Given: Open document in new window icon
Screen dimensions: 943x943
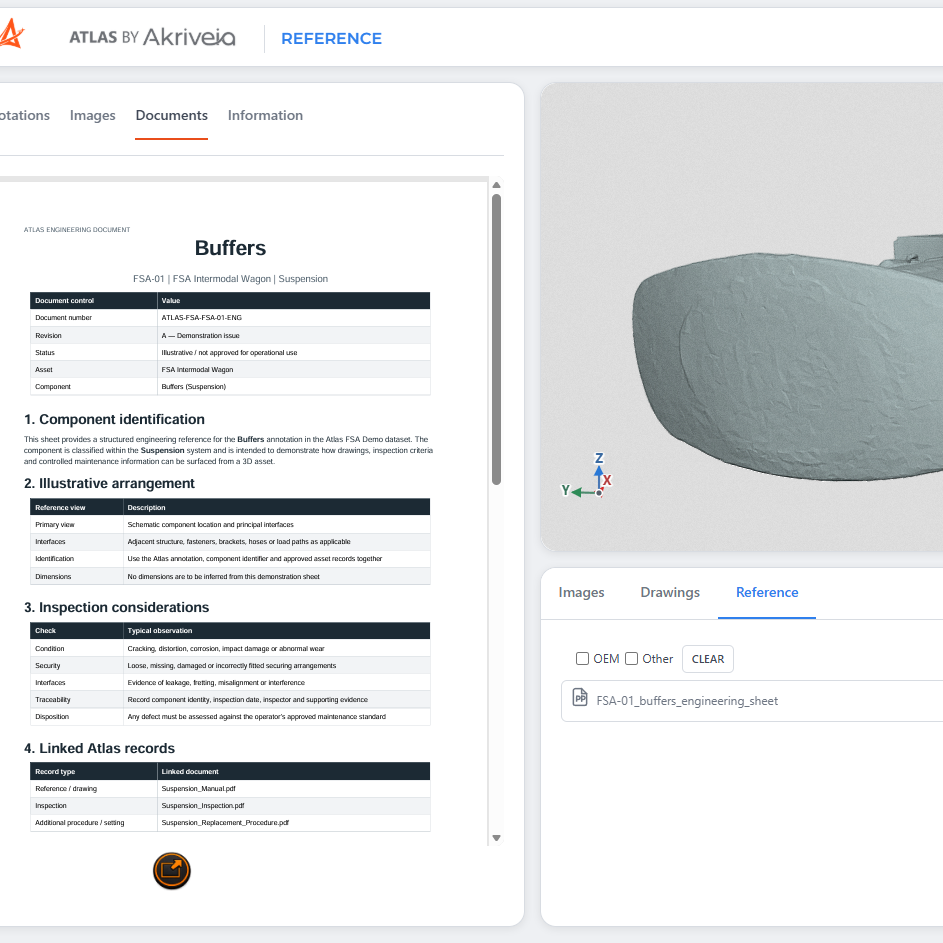Looking at the screenshot, I should pos(171,870).
